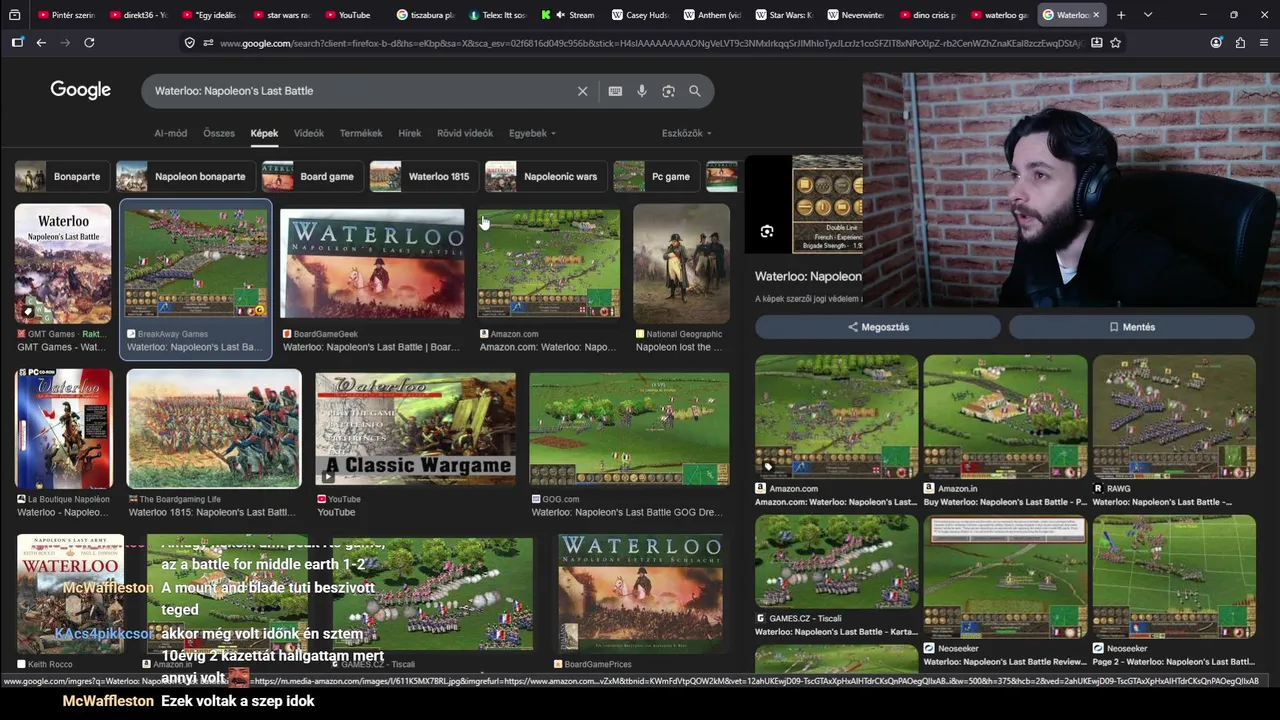The image size is (1280, 720).
Task: Open the AI-mód search tab
Action: pos(170,133)
